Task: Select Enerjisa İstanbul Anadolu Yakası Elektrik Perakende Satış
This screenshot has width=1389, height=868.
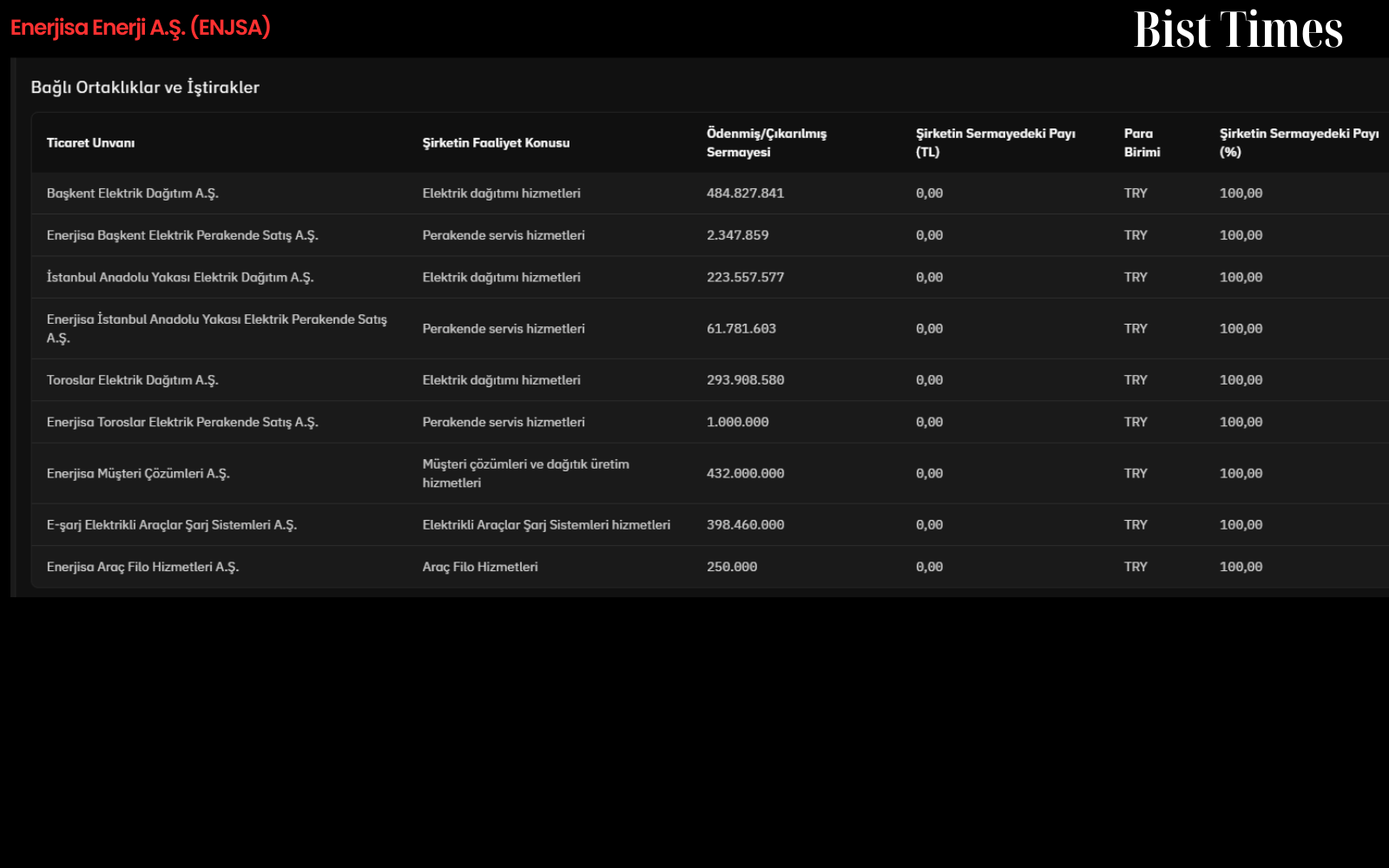Action: tap(217, 329)
